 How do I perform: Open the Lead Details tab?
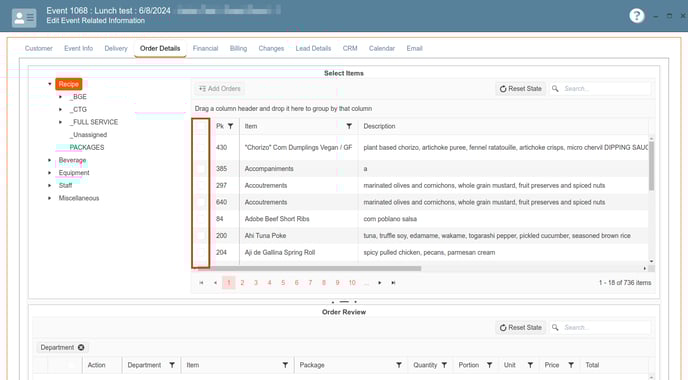[x=313, y=48]
